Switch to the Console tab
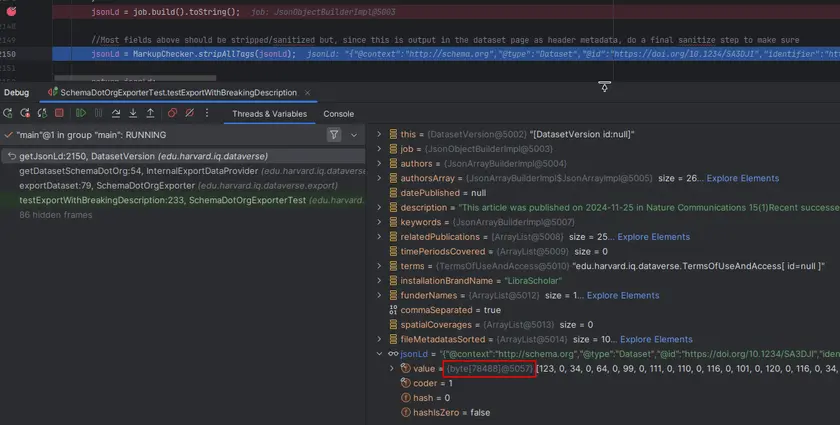Viewport: 840px width, 425px height. [338, 114]
